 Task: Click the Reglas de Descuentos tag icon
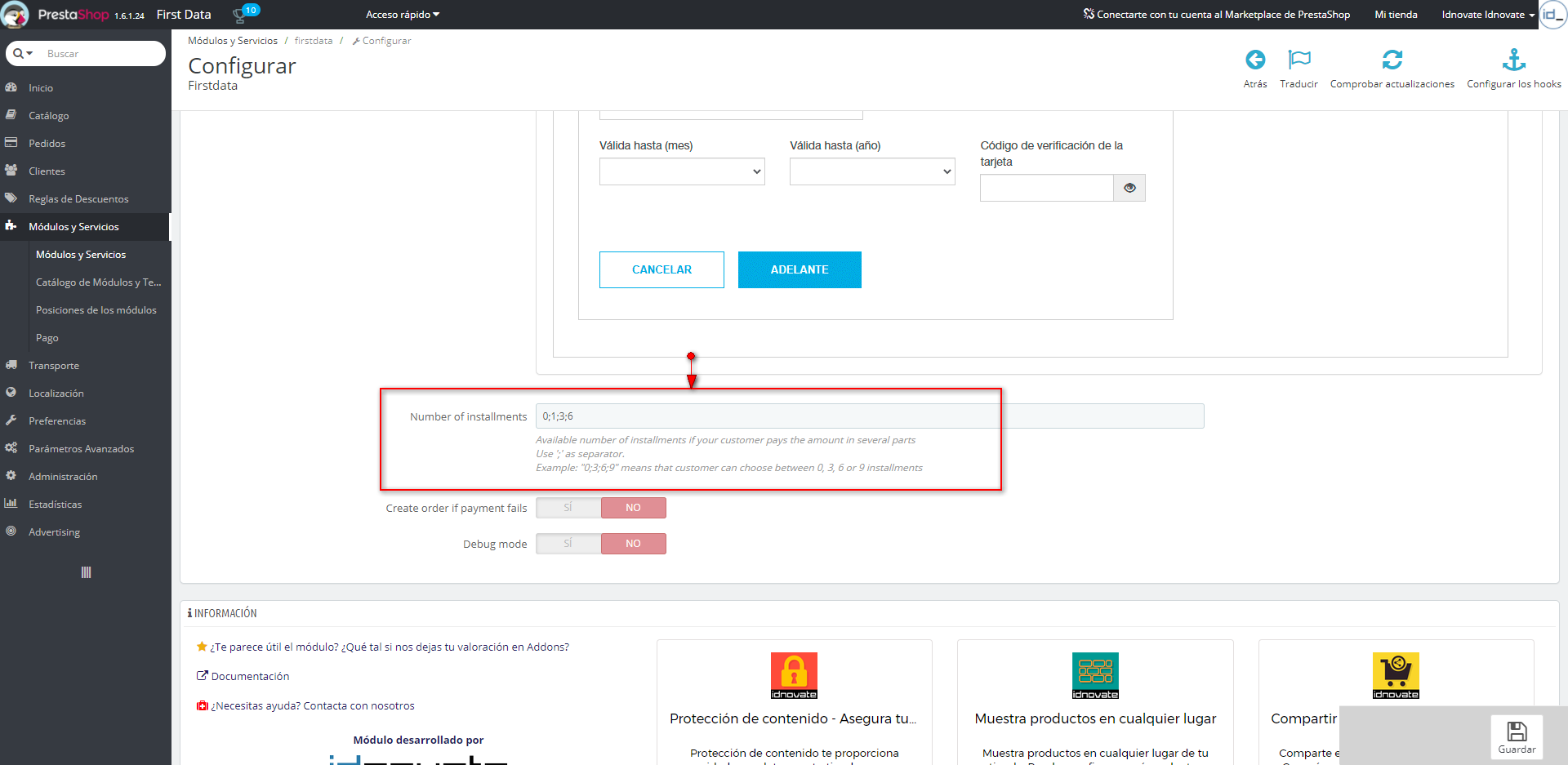pos(11,198)
